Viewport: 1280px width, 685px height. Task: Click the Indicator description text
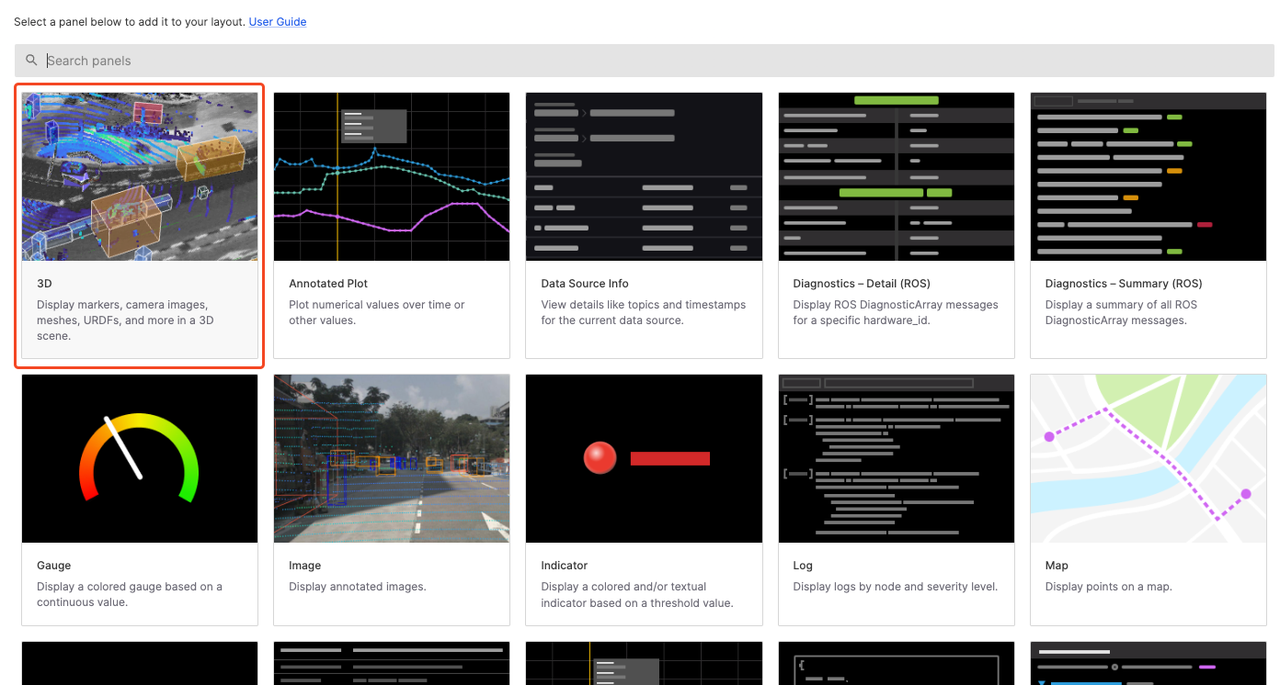click(637, 595)
